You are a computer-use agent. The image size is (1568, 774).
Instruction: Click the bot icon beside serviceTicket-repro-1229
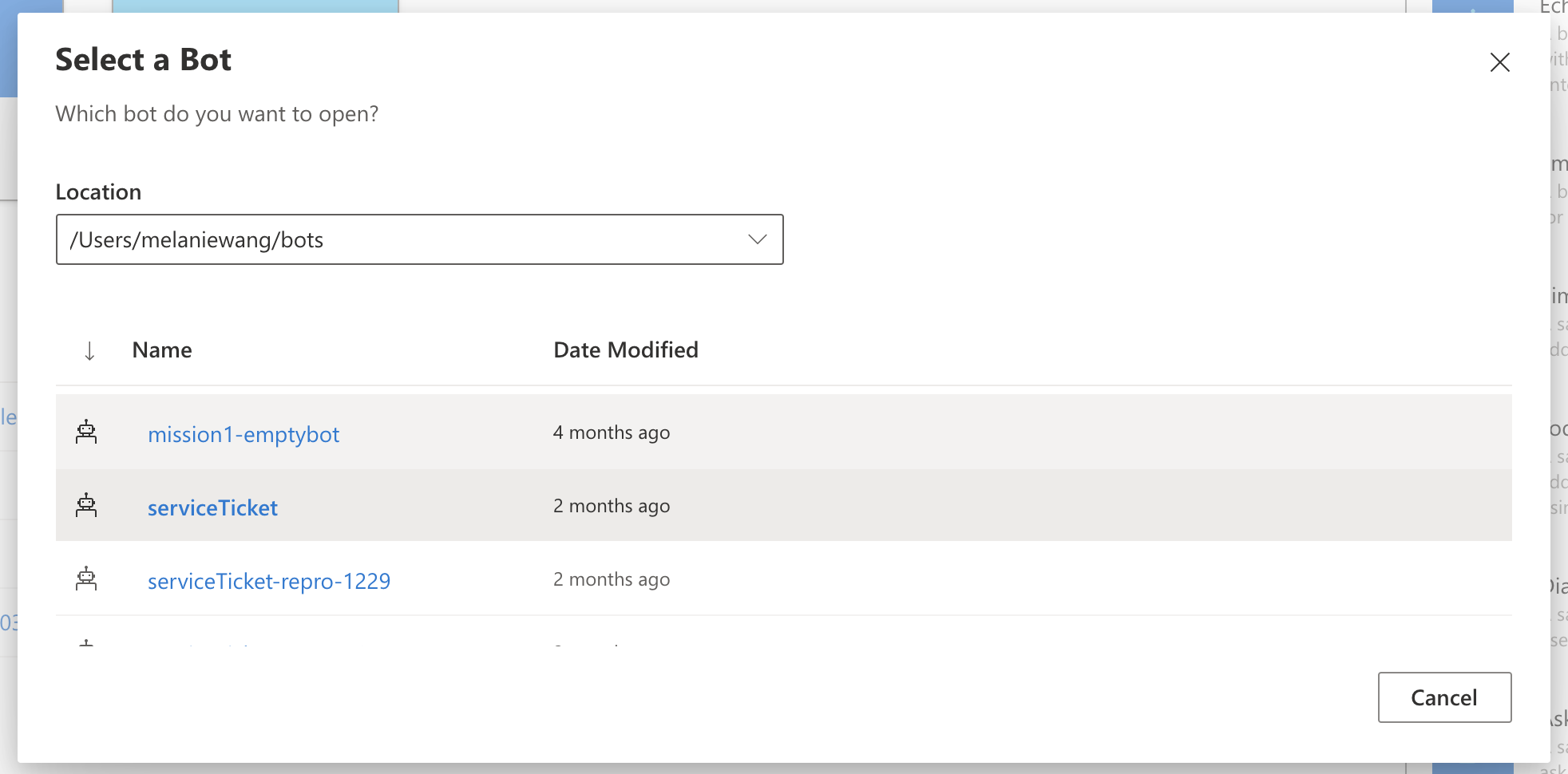click(x=88, y=579)
